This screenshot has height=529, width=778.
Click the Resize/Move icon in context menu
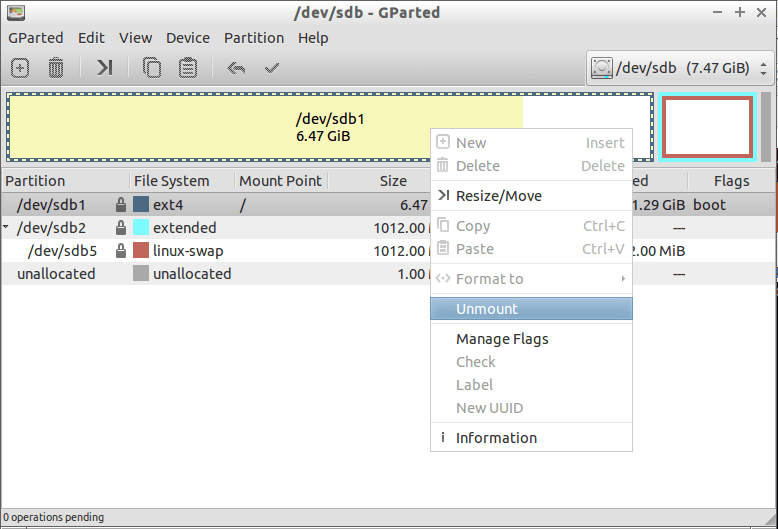(x=444, y=196)
